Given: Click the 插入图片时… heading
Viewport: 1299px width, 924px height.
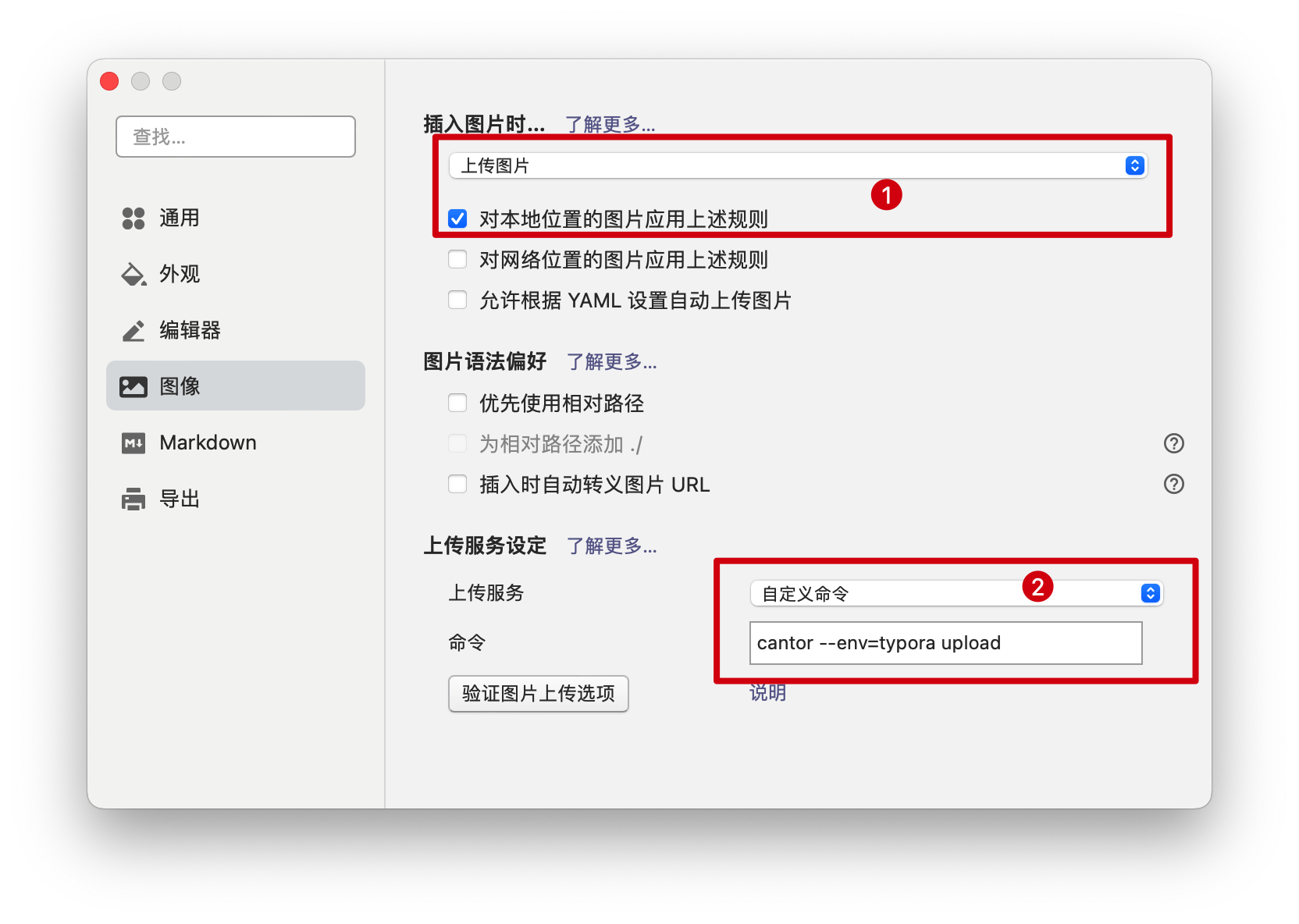Looking at the screenshot, I should (484, 124).
